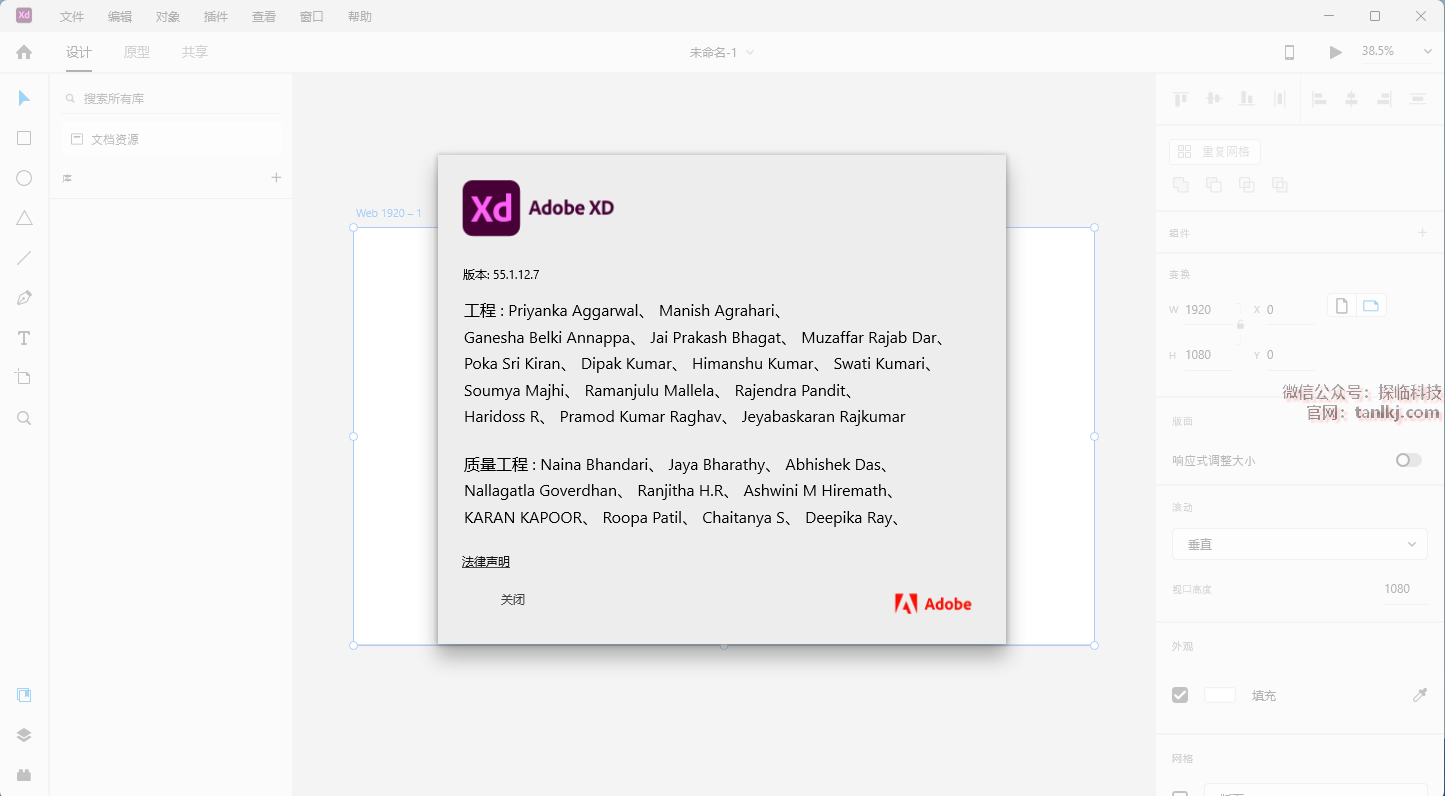This screenshot has height=796, width=1445.
Task: Align selection to vertical middle
Action: tap(1214, 98)
